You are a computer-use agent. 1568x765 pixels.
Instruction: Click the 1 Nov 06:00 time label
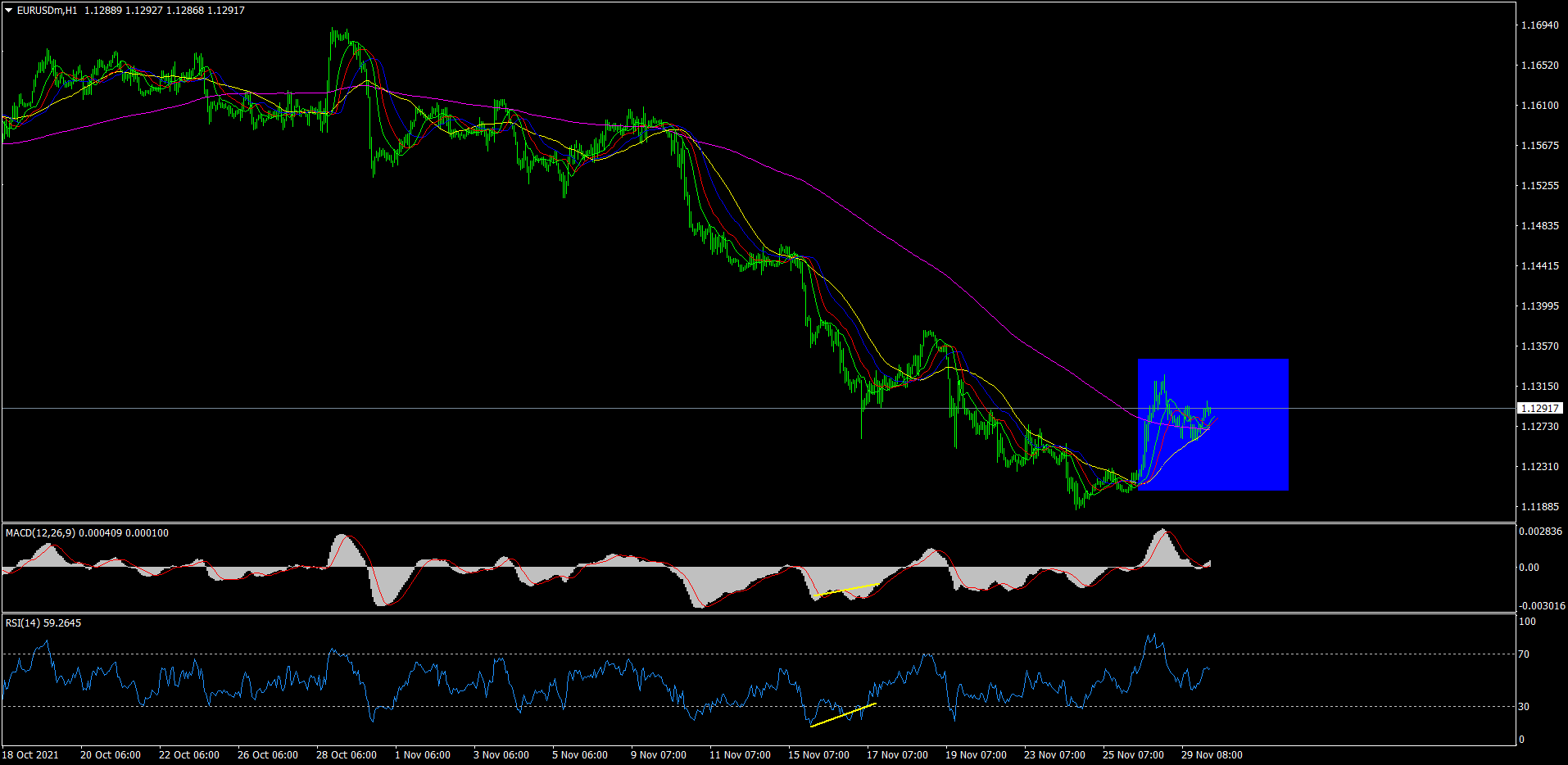[423, 755]
